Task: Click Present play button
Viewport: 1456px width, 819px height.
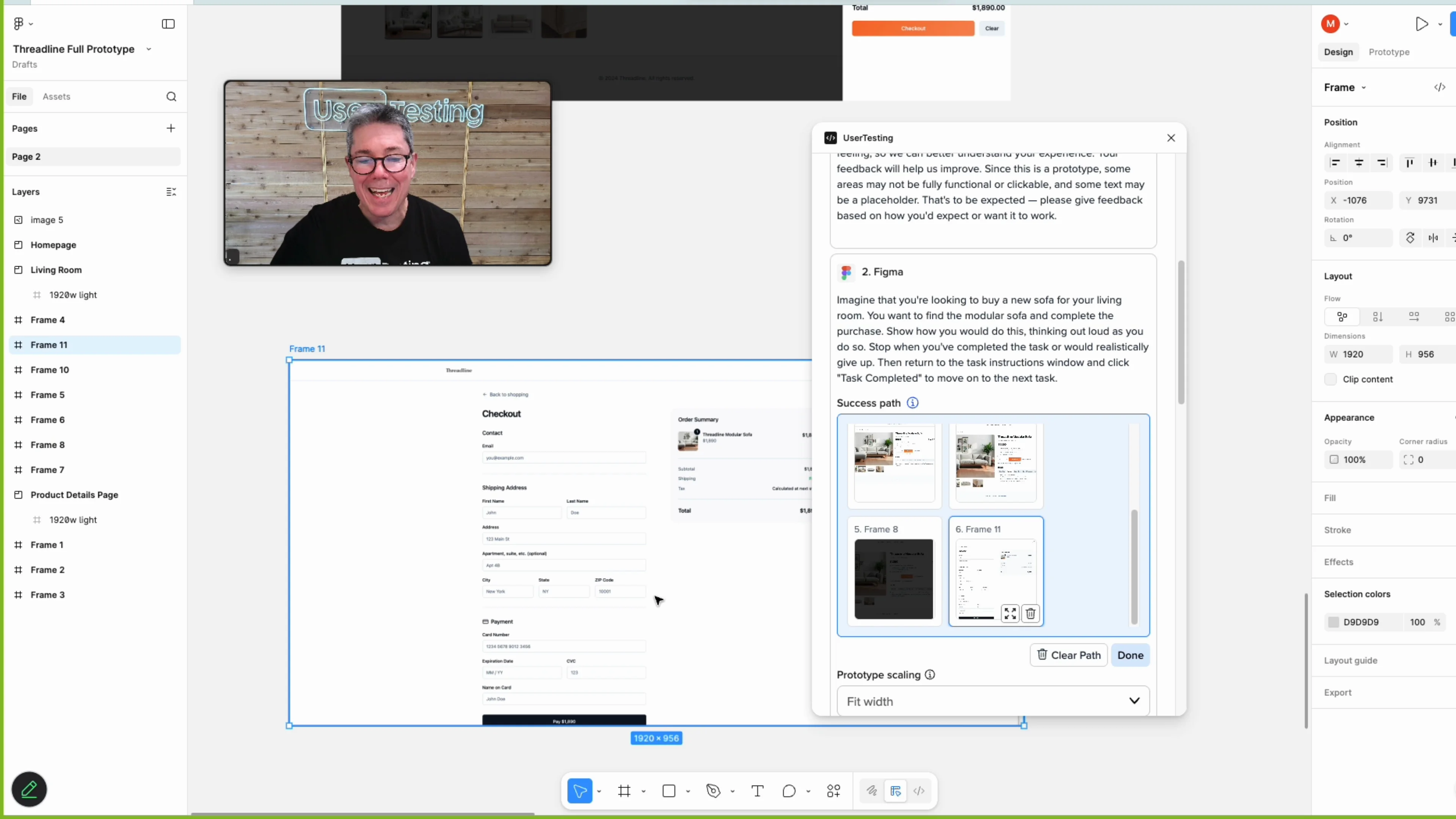Action: [1421, 24]
